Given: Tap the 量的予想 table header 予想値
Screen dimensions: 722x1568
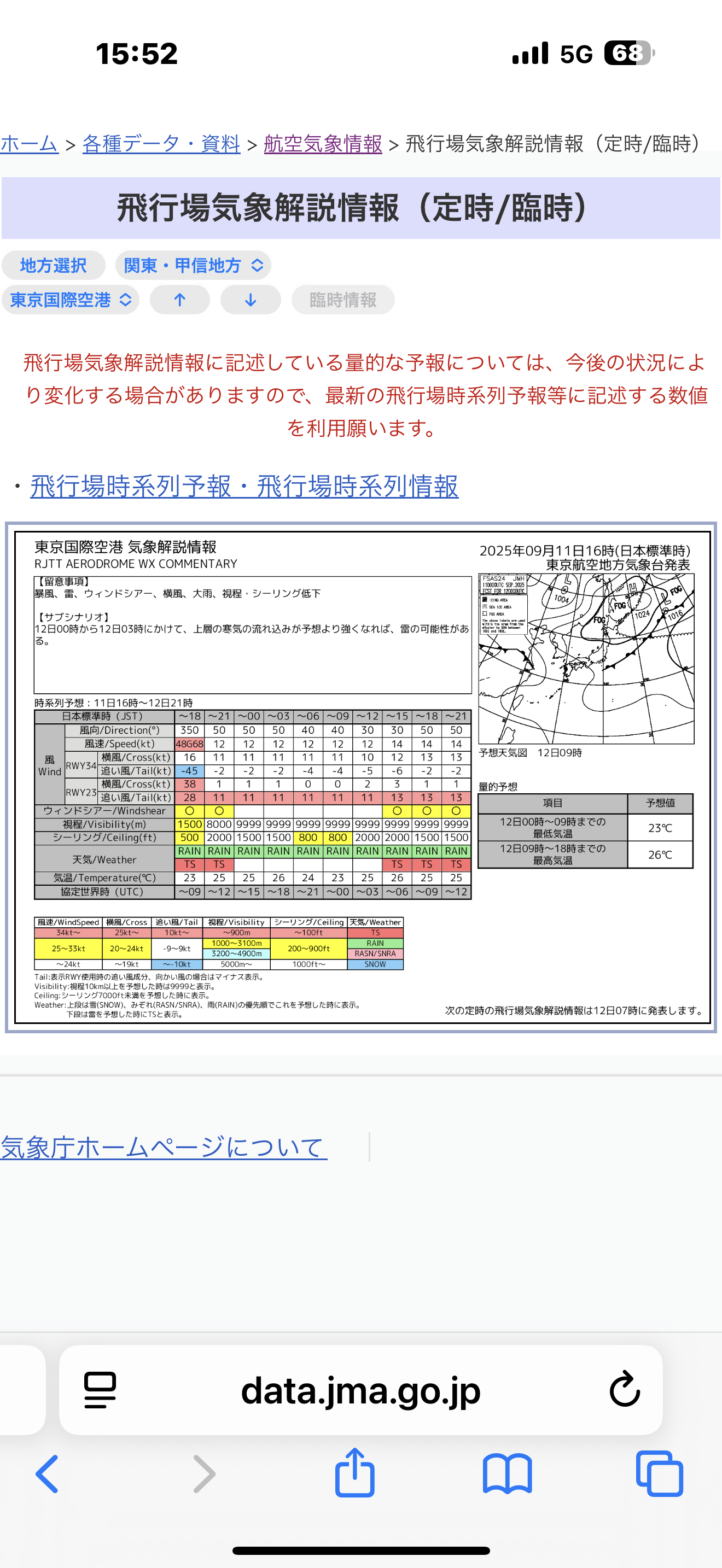Looking at the screenshot, I should click(x=660, y=804).
